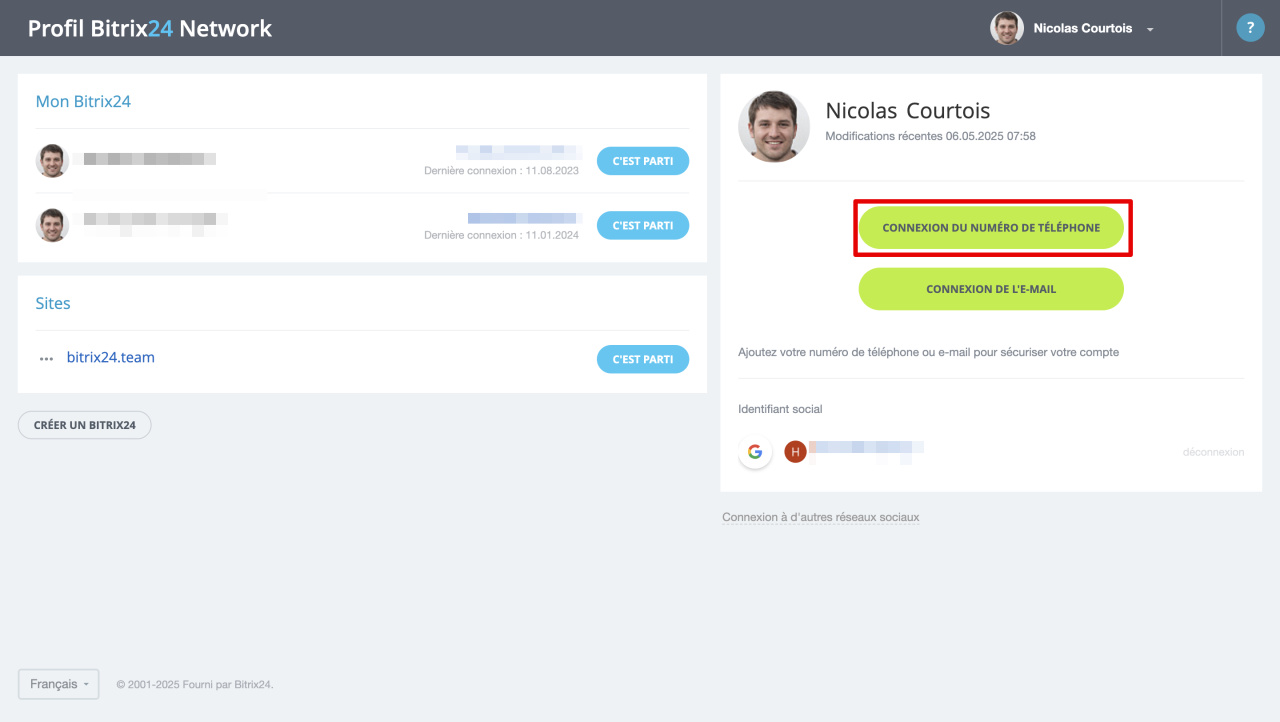
Task: Click the Nicolas Courtois profile name heading
Action: click(x=908, y=111)
